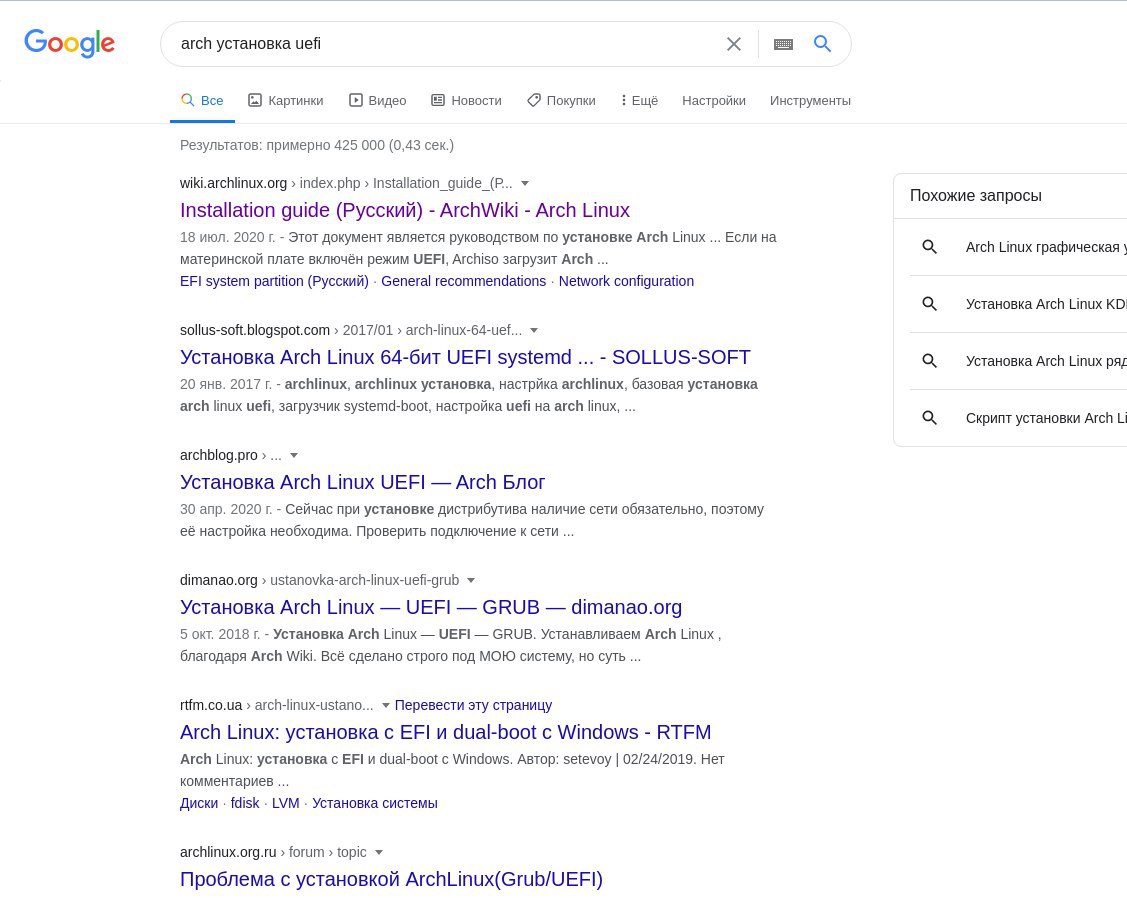The width and height of the screenshot is (1127, 898).
Task: Open 'Установка Arch Linux 64-бит UEFI systemd' result
Action: tap(465, 357)
